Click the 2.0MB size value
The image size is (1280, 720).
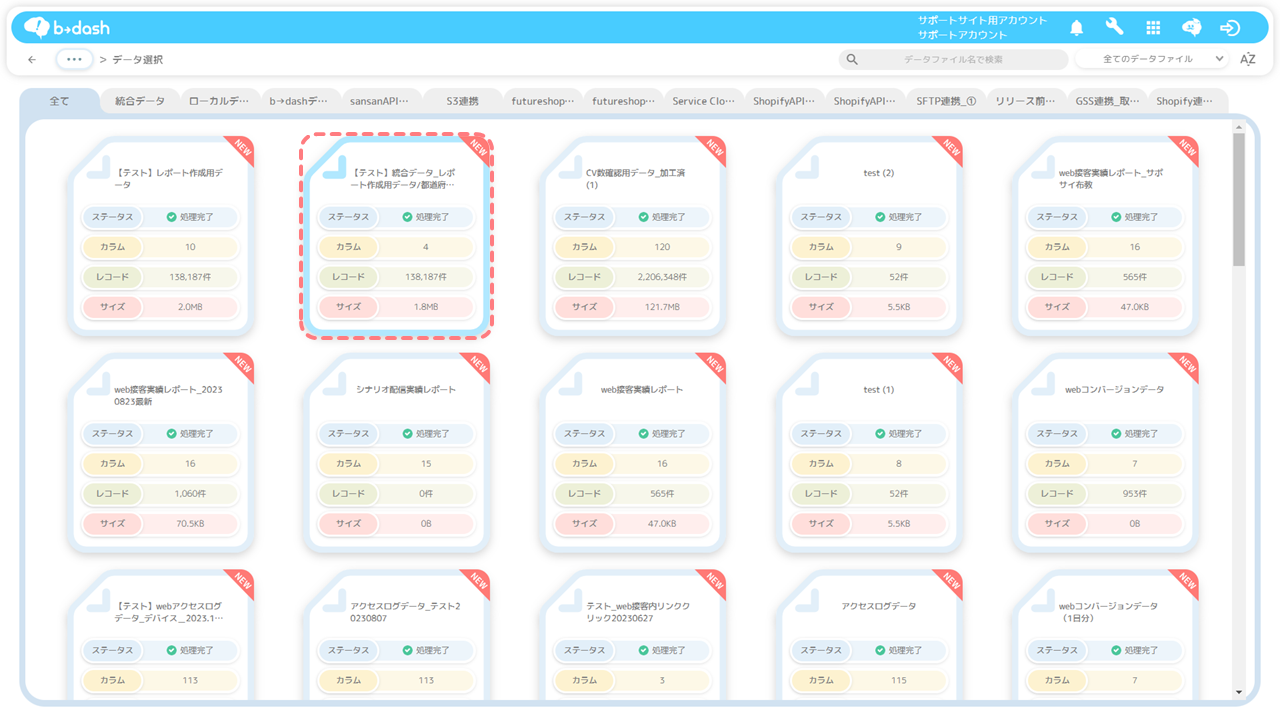pos(190,307)
